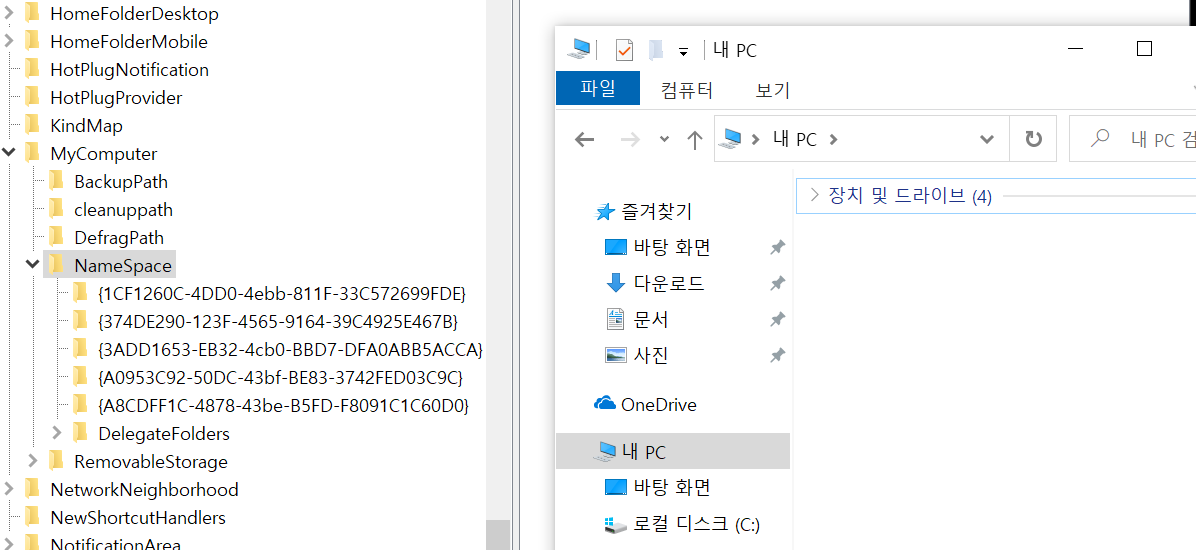Click the PC icon in Explorer title bar

pos(580,50)
